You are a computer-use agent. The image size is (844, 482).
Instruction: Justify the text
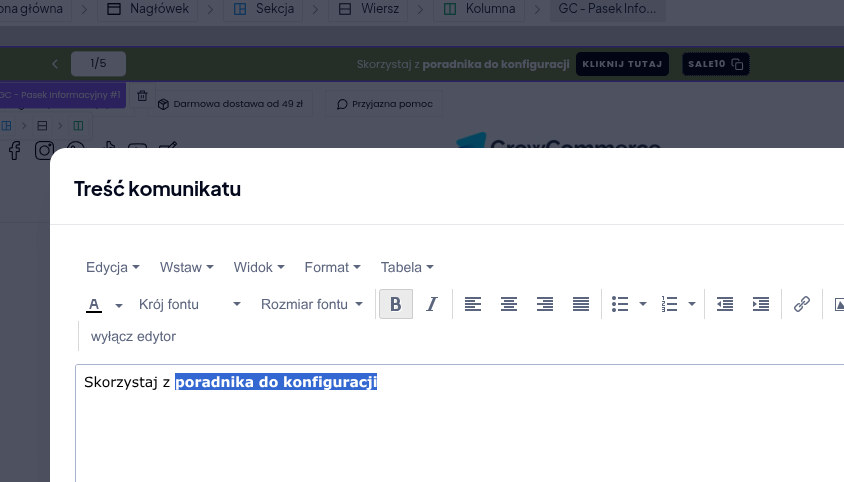[x=581, y=304]
